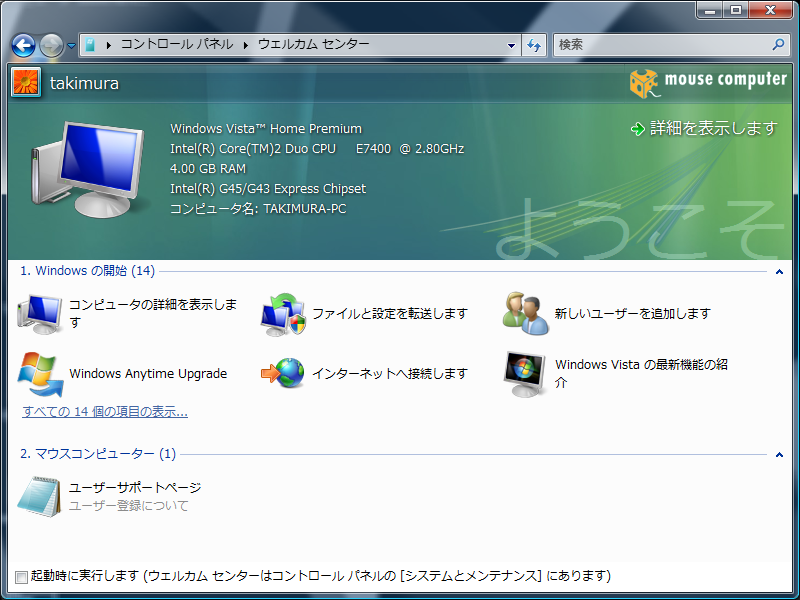Click the Windows Vista の最新機能の紹介 monitor icon
Screen dimensions: 800x600
pos(524,374)
